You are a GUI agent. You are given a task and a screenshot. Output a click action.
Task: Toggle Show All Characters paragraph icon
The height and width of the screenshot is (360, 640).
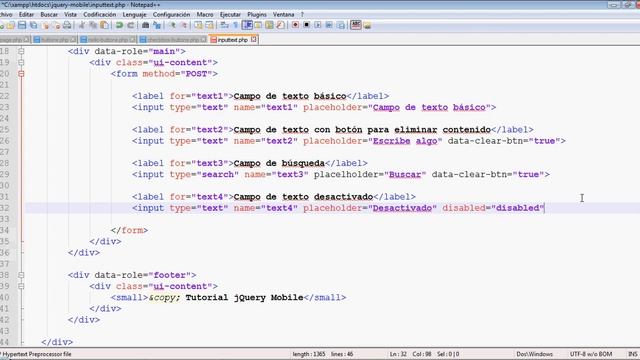(236, 25)
